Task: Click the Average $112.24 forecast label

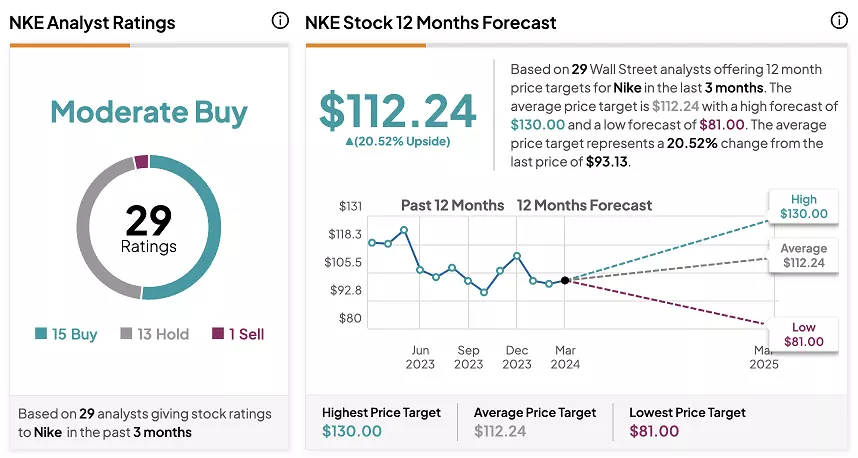Action: tap(803, 256)
